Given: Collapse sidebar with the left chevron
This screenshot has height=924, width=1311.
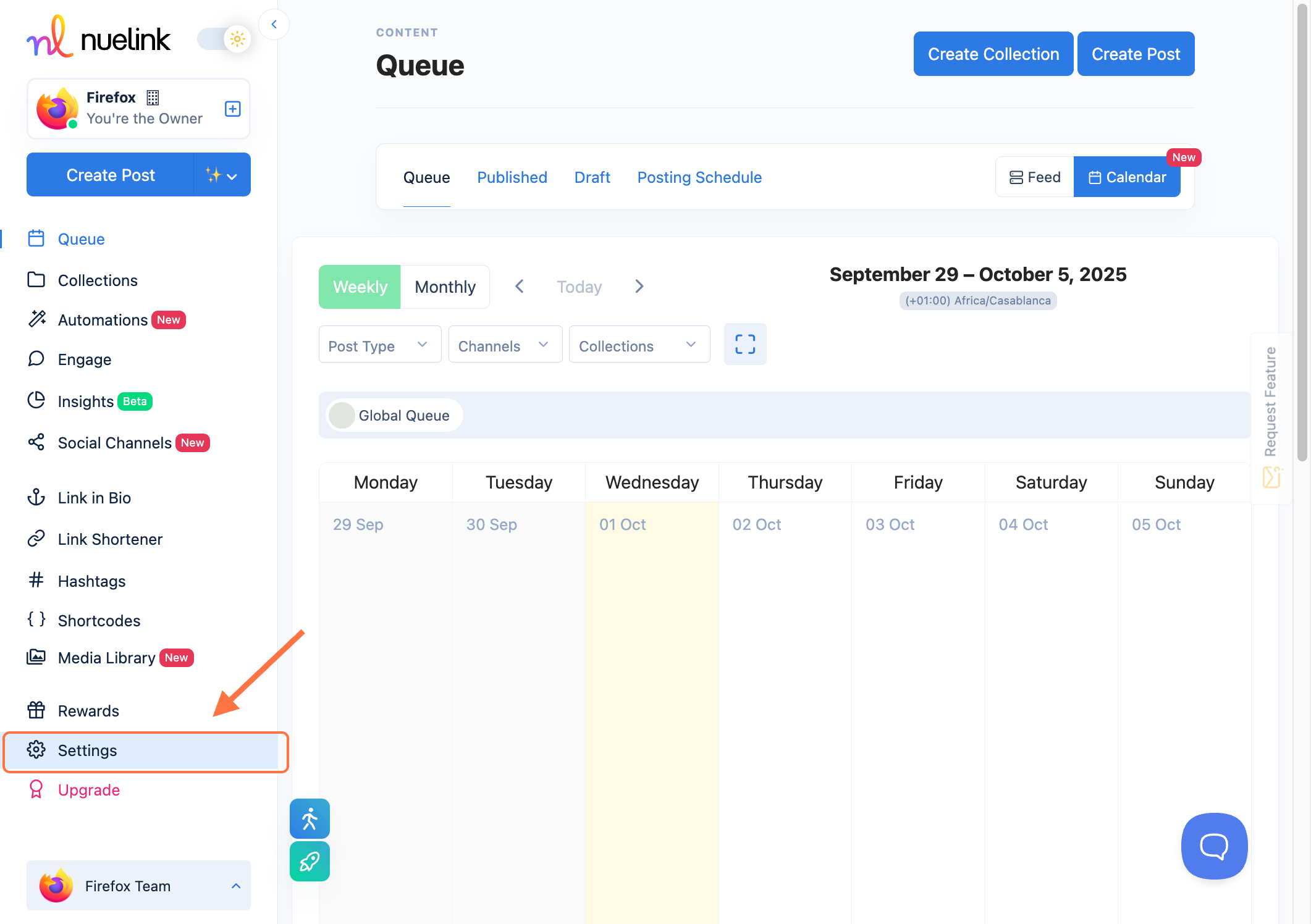Looking at the screenshot, I should [274, 25].
